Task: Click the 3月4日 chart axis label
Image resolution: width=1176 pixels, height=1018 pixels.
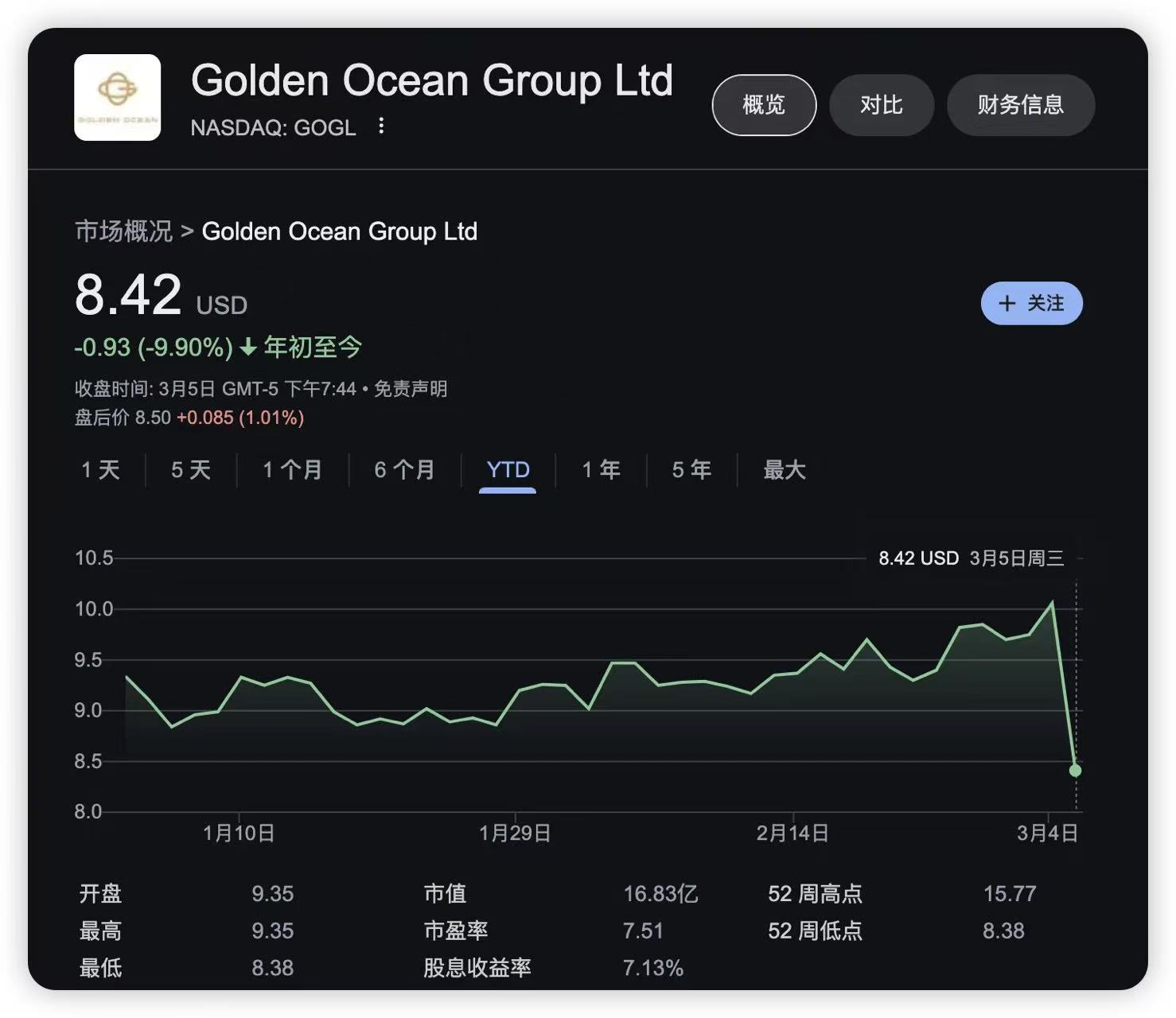Action: click(1048, 833)
